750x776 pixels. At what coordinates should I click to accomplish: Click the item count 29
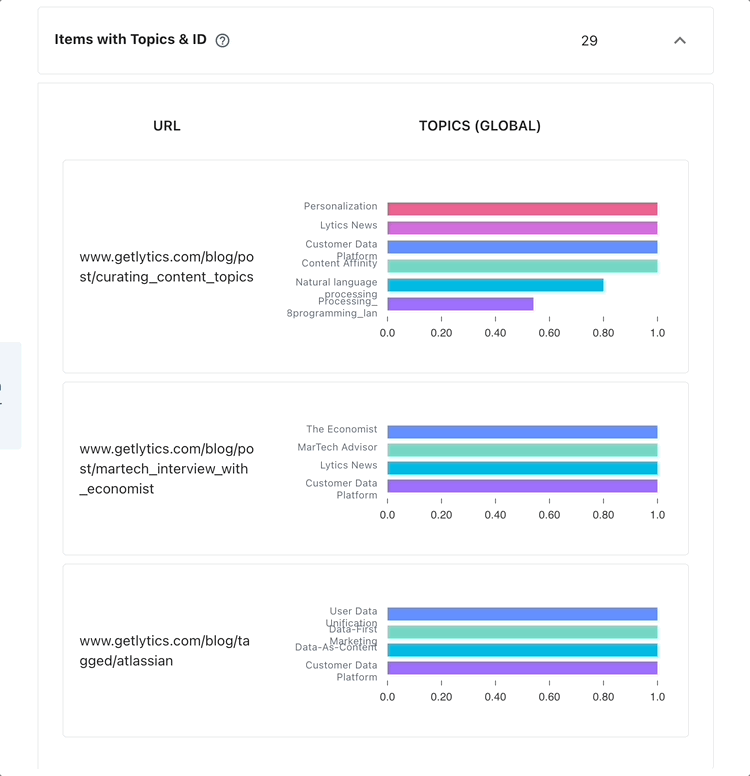pyautogui.click(x=589, y=41)
